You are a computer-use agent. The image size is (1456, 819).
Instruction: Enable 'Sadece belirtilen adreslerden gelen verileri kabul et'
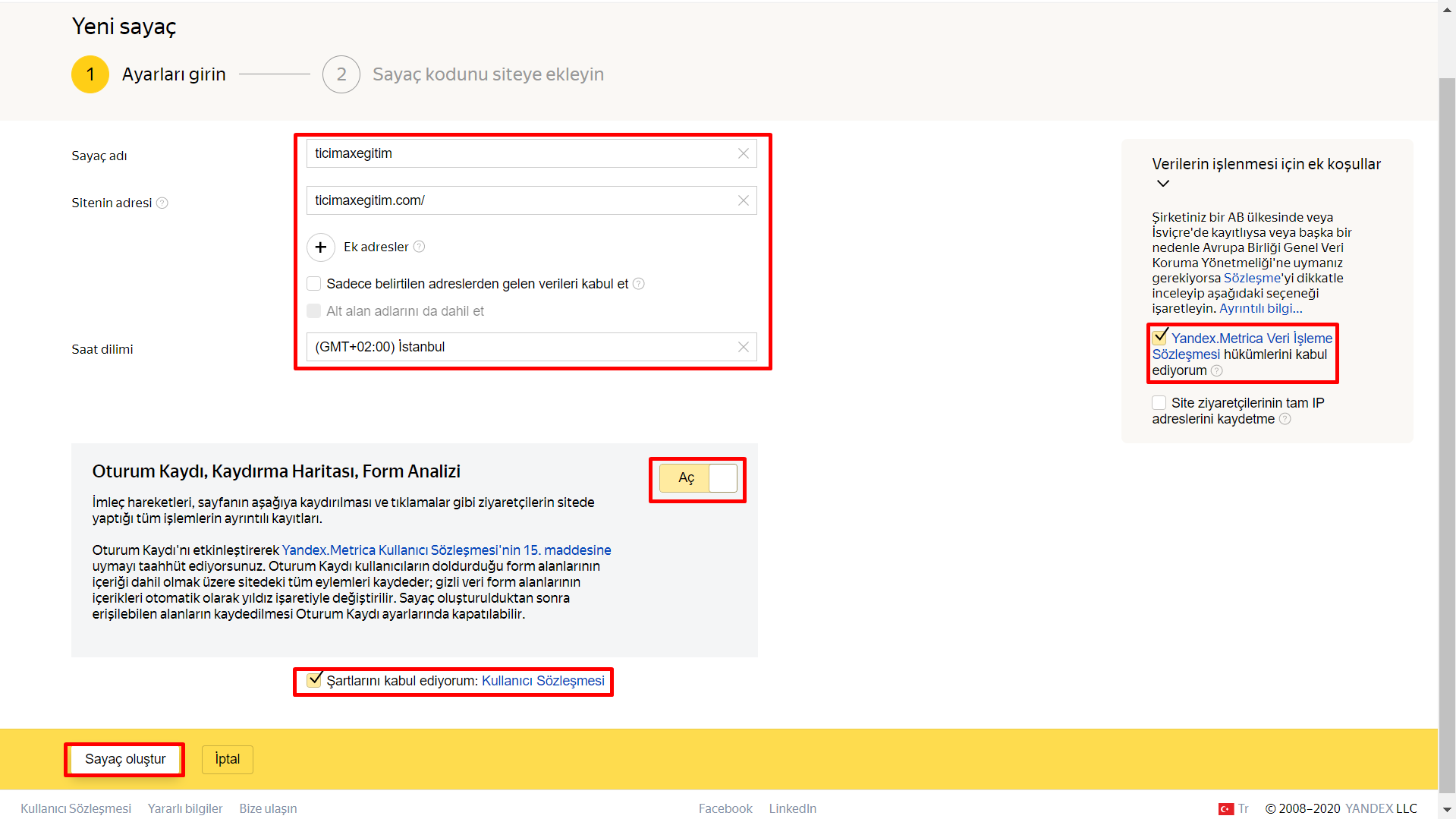313,284
